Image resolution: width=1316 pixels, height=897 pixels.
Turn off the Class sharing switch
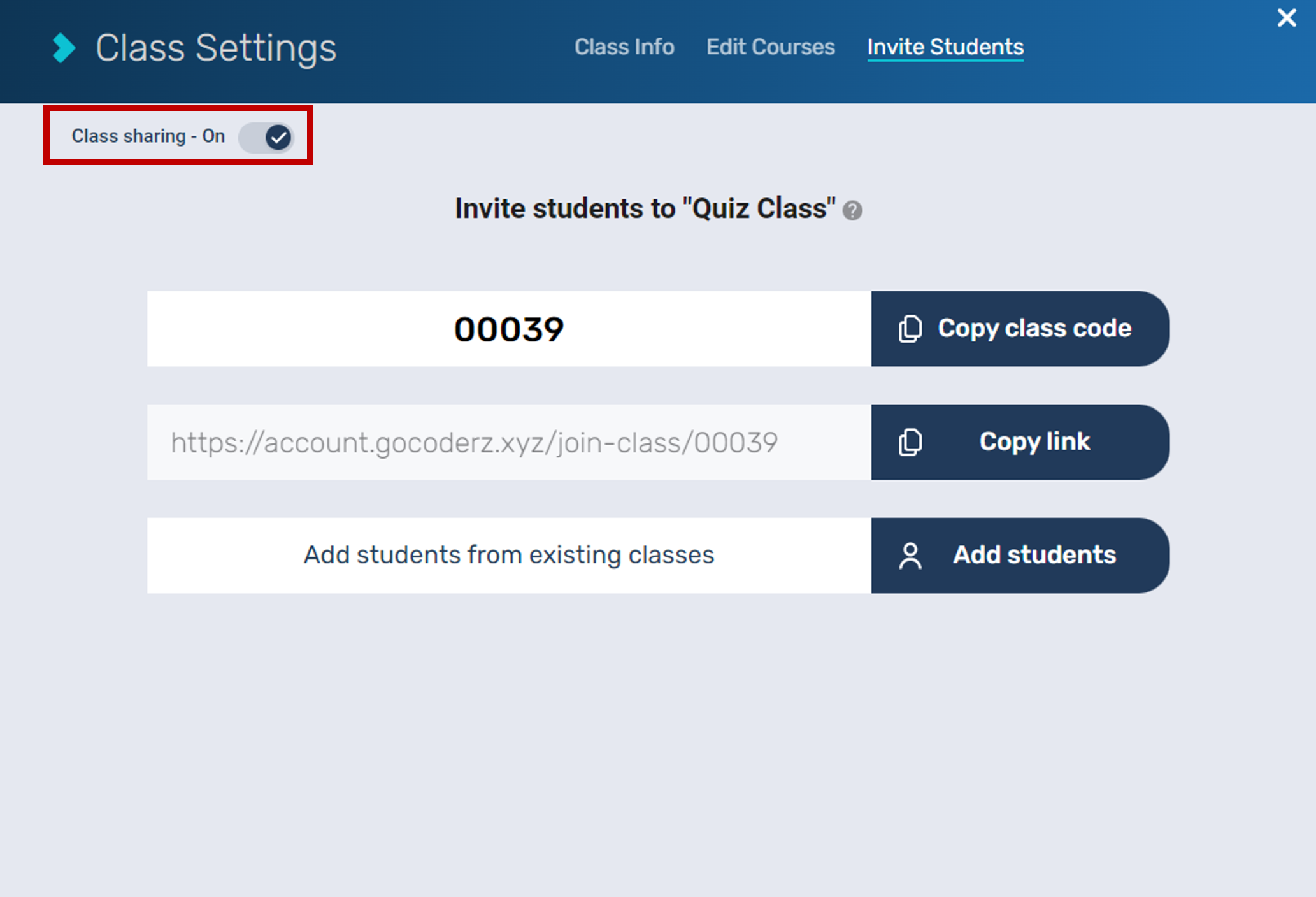click(267, 137)
